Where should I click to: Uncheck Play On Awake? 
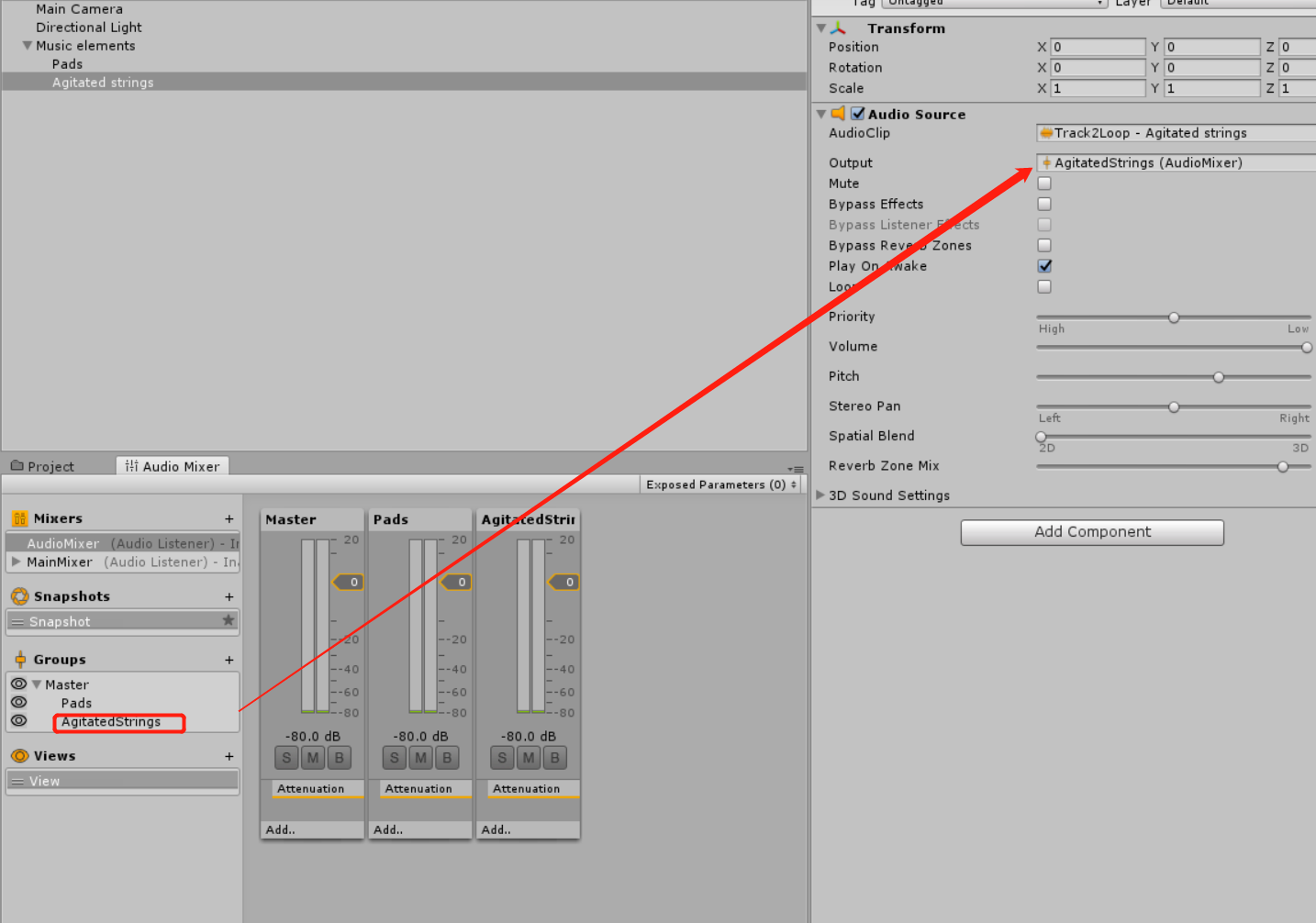1044,266
